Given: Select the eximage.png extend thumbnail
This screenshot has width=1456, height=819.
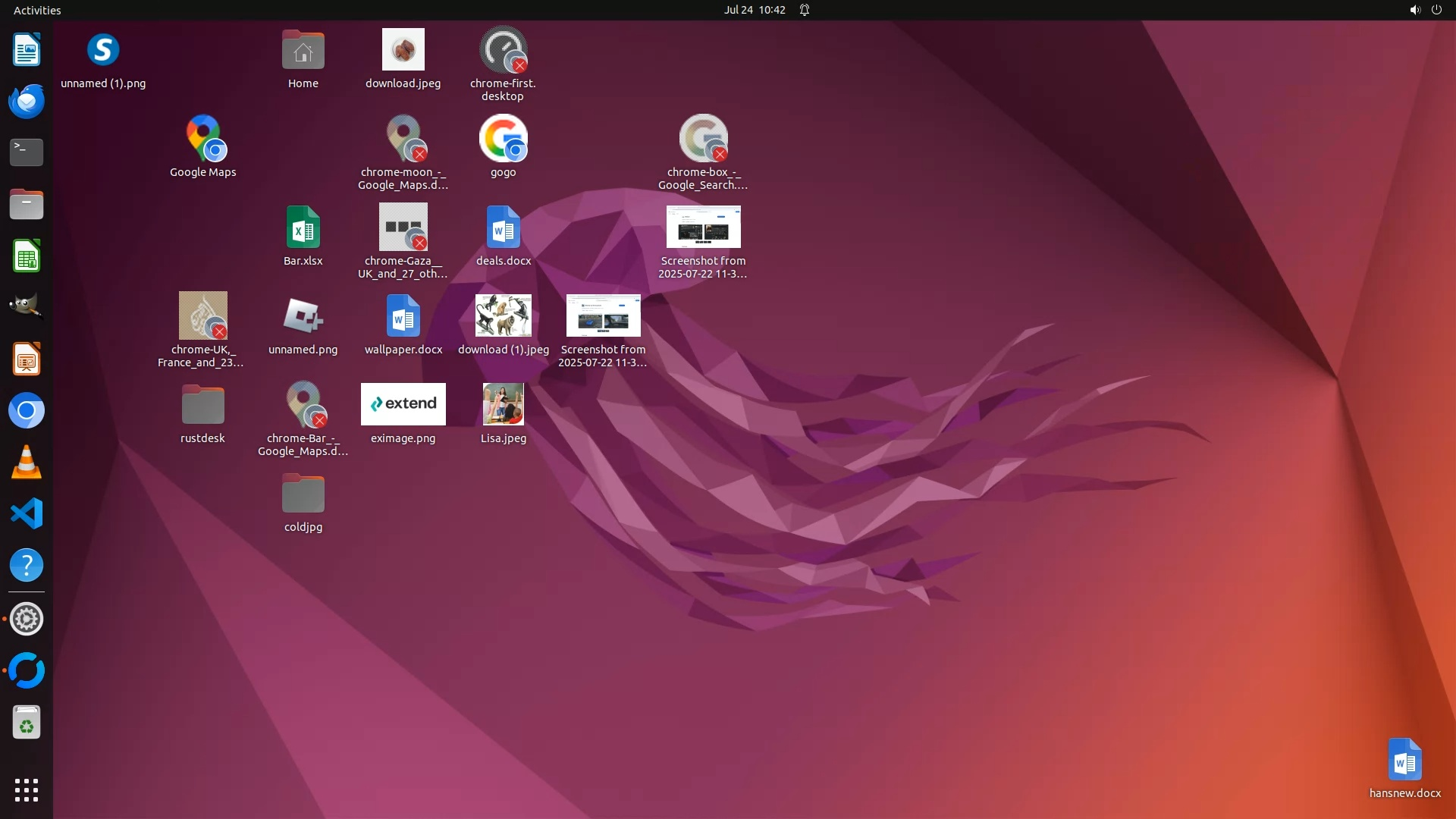Looking at the screenshot, I should pos(403,404).
